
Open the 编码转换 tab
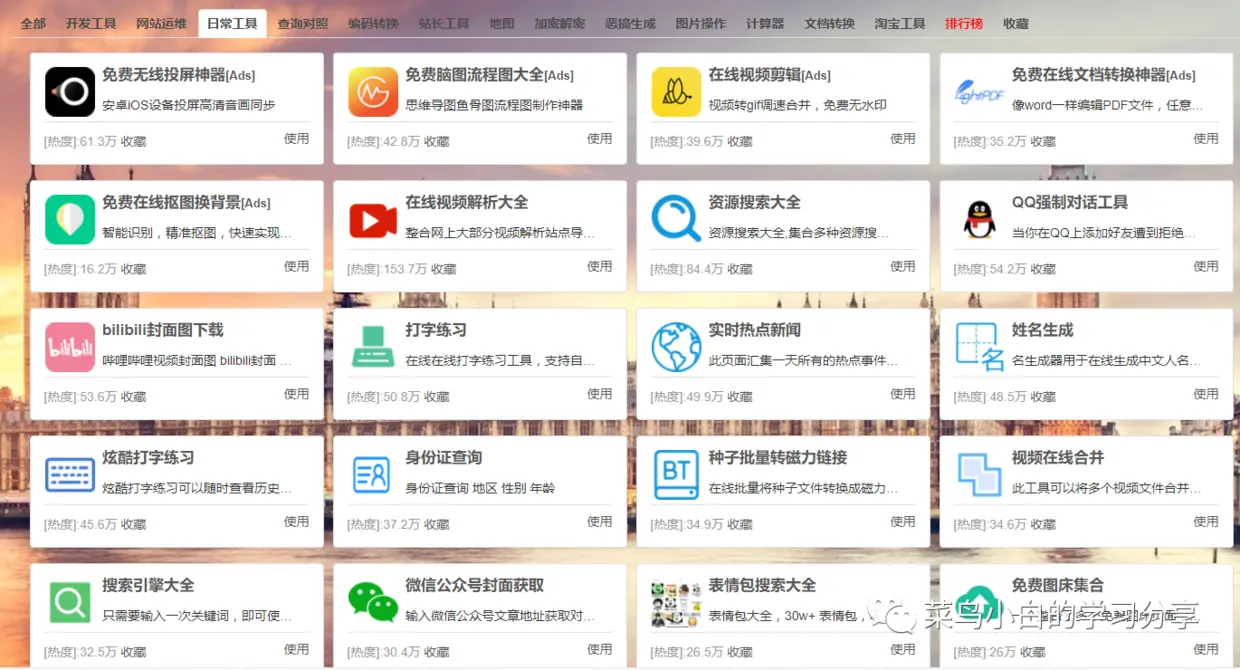coord(373,23)
